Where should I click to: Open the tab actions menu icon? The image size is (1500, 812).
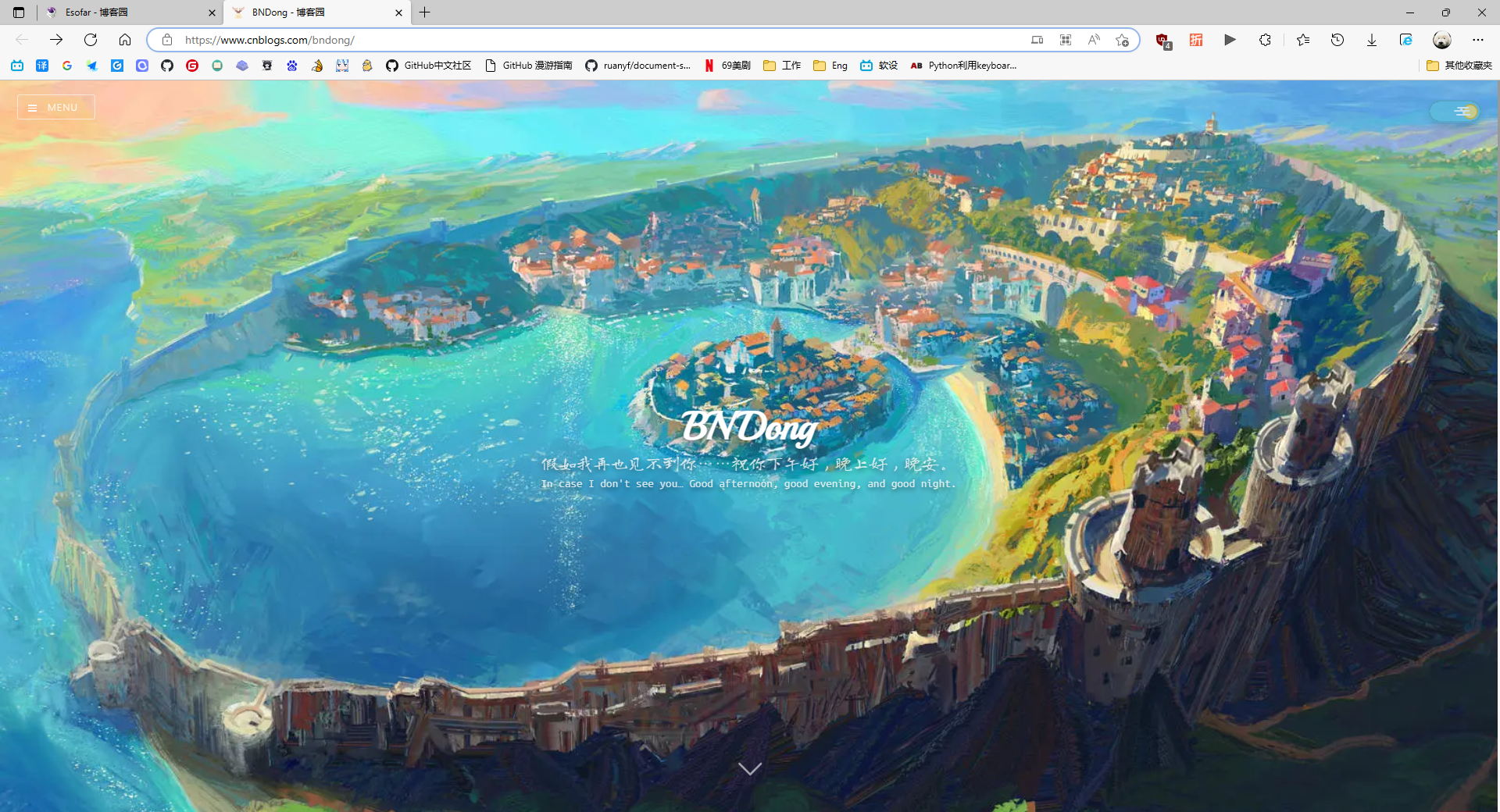tap(19, 12)
